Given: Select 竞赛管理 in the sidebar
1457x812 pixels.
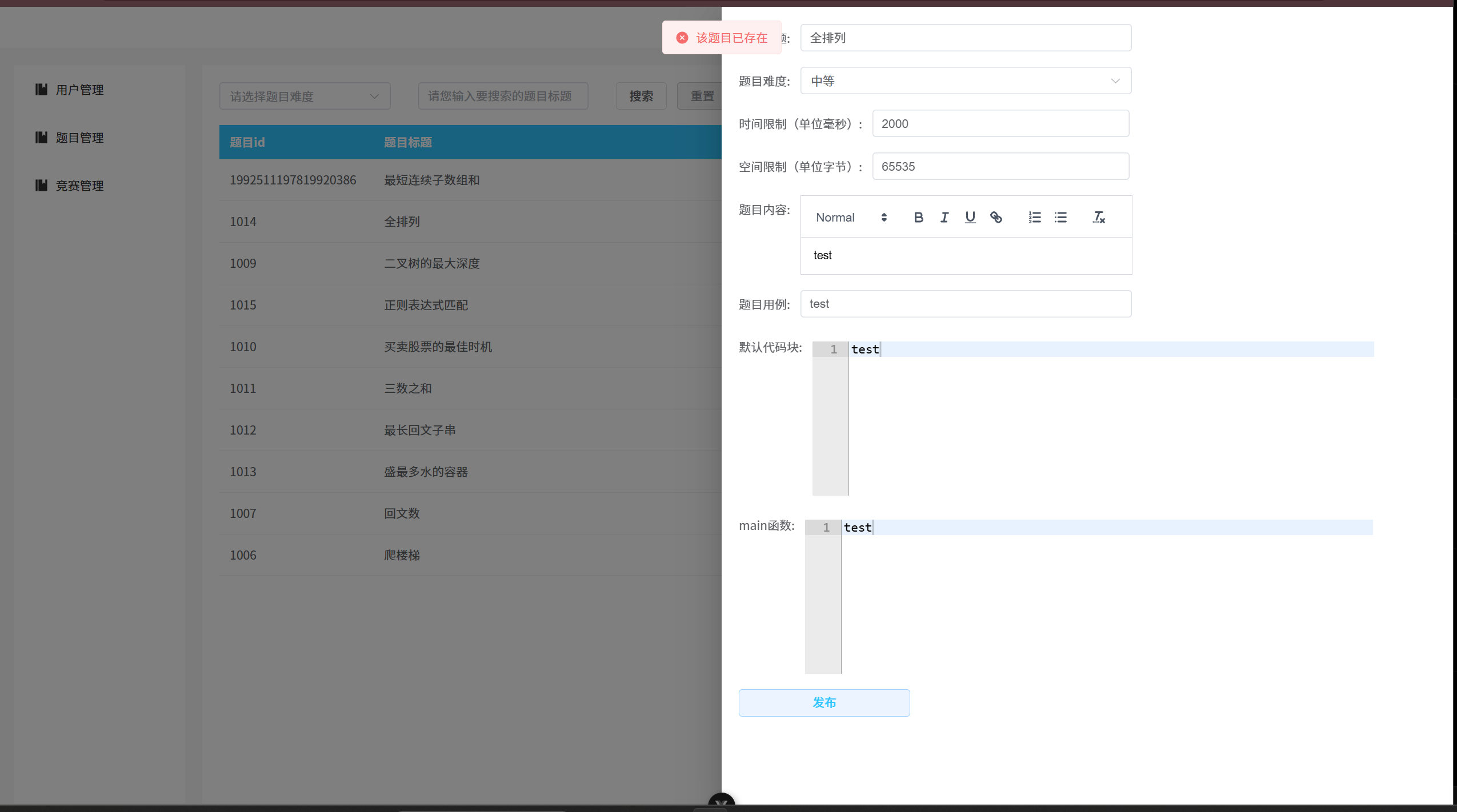Looking at the screenshot, I should 79,185.
